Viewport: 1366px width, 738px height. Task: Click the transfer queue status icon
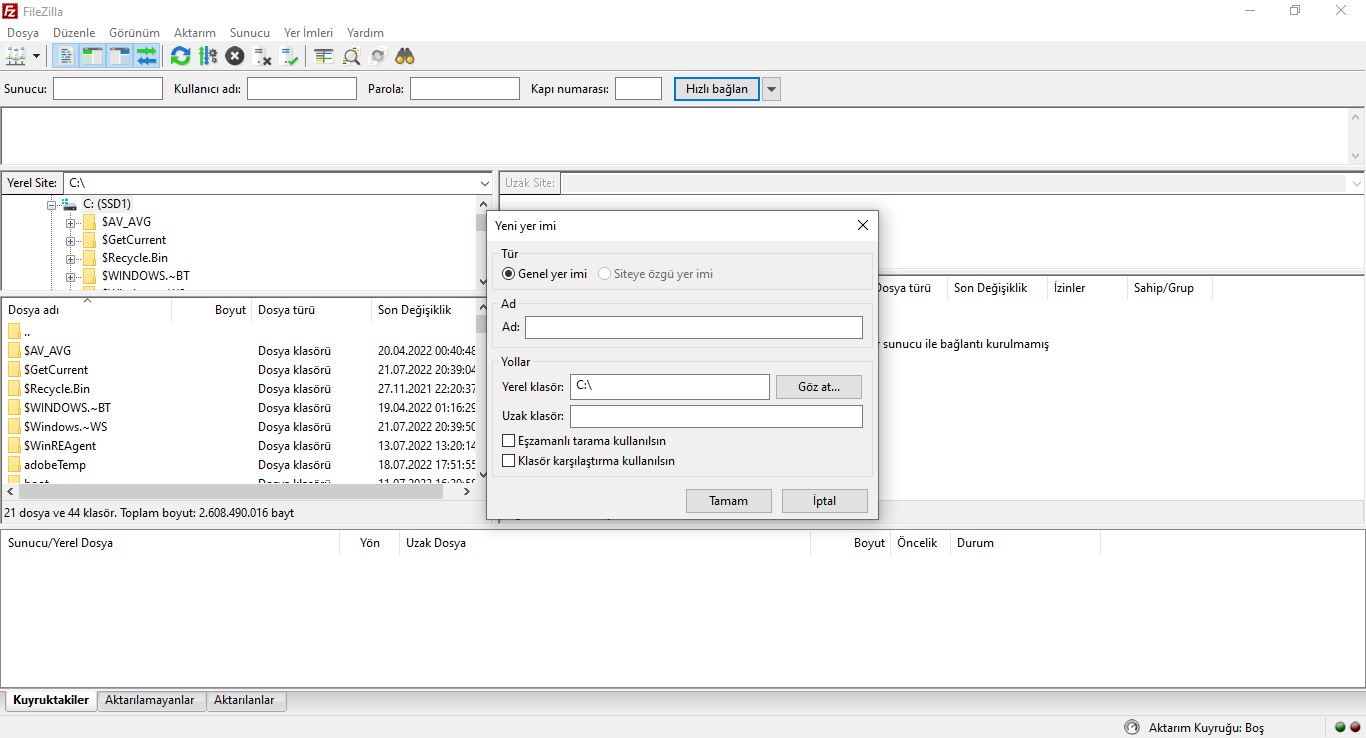tap(1132, 727)
